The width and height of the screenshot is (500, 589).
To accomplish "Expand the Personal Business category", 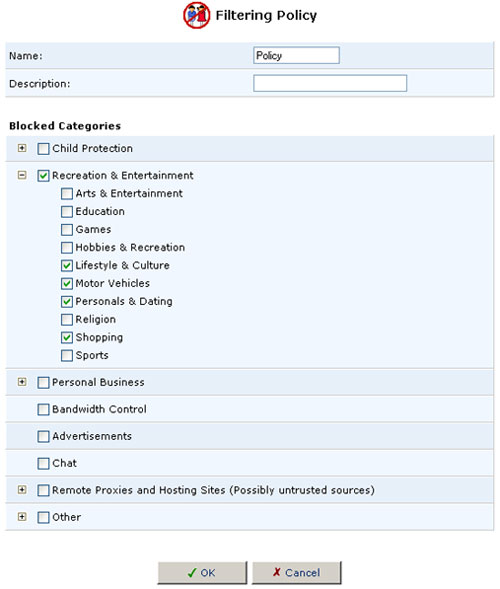I will tap(22, 382).
